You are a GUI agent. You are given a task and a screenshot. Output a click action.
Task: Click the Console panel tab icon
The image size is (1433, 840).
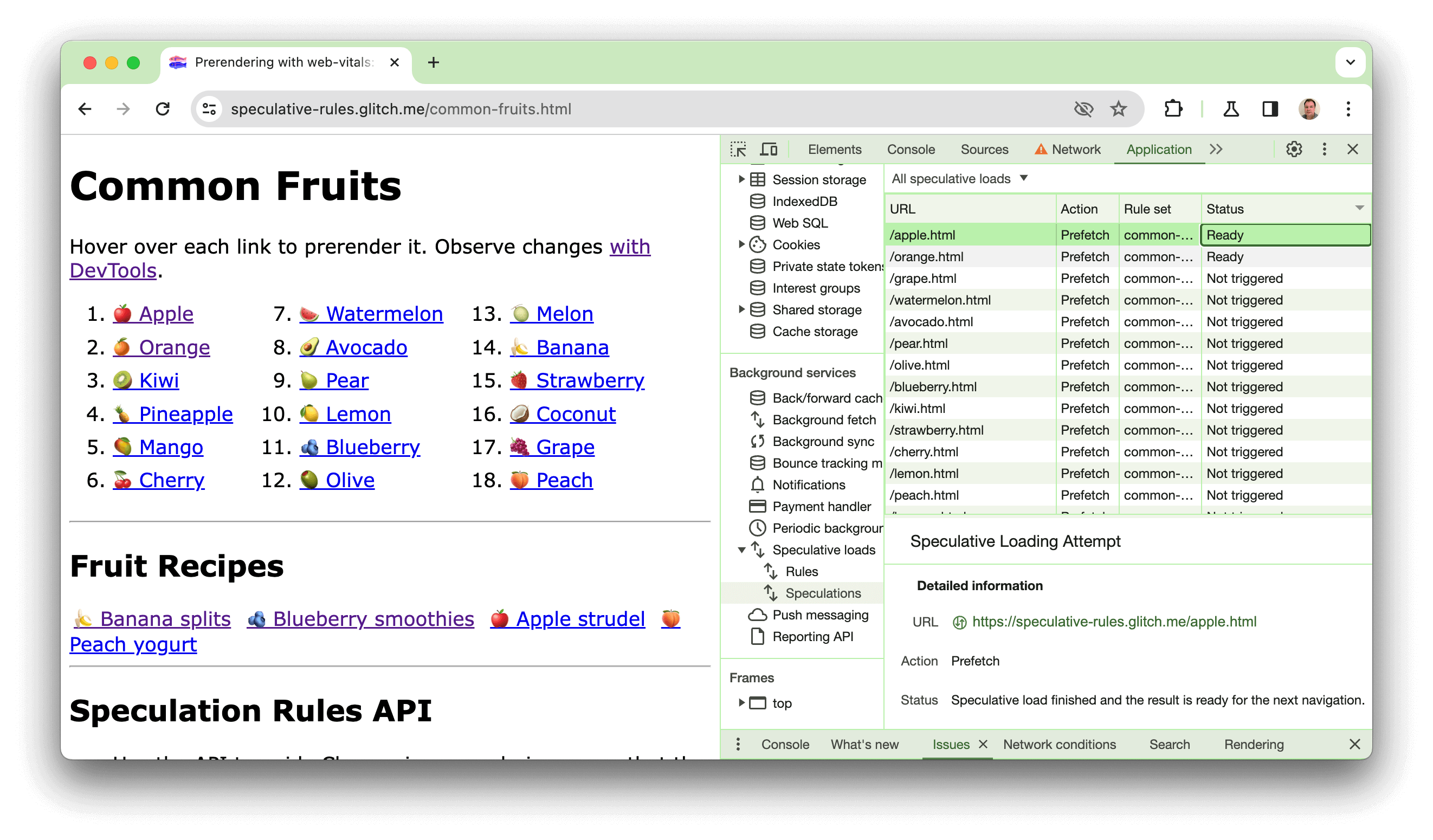coord(910,148)
